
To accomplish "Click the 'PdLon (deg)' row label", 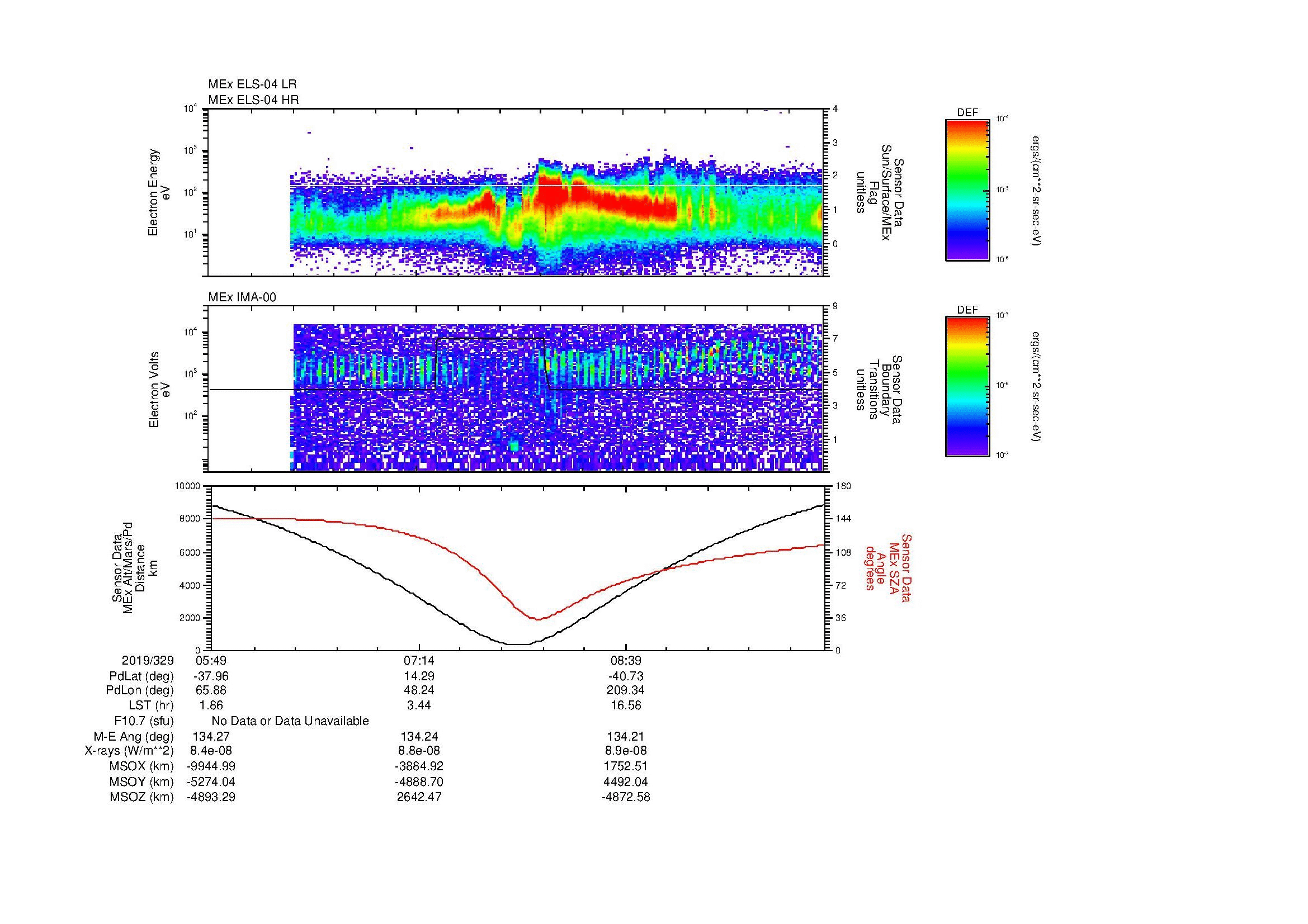I will coord(140,690).
